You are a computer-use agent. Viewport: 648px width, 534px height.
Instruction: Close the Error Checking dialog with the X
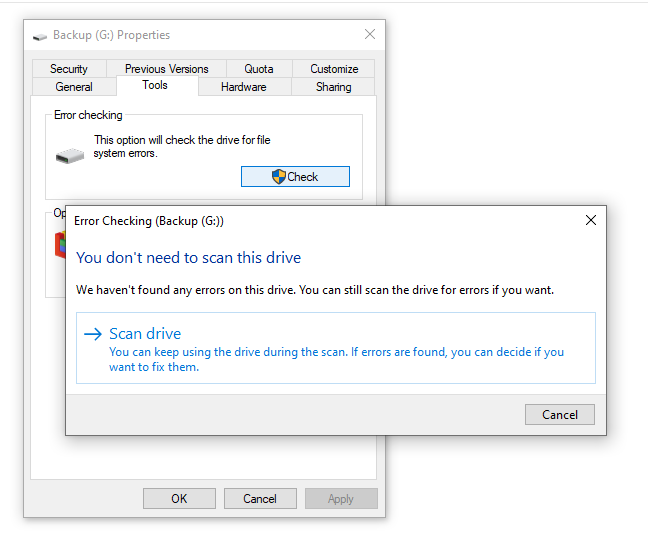pos(591,220)
